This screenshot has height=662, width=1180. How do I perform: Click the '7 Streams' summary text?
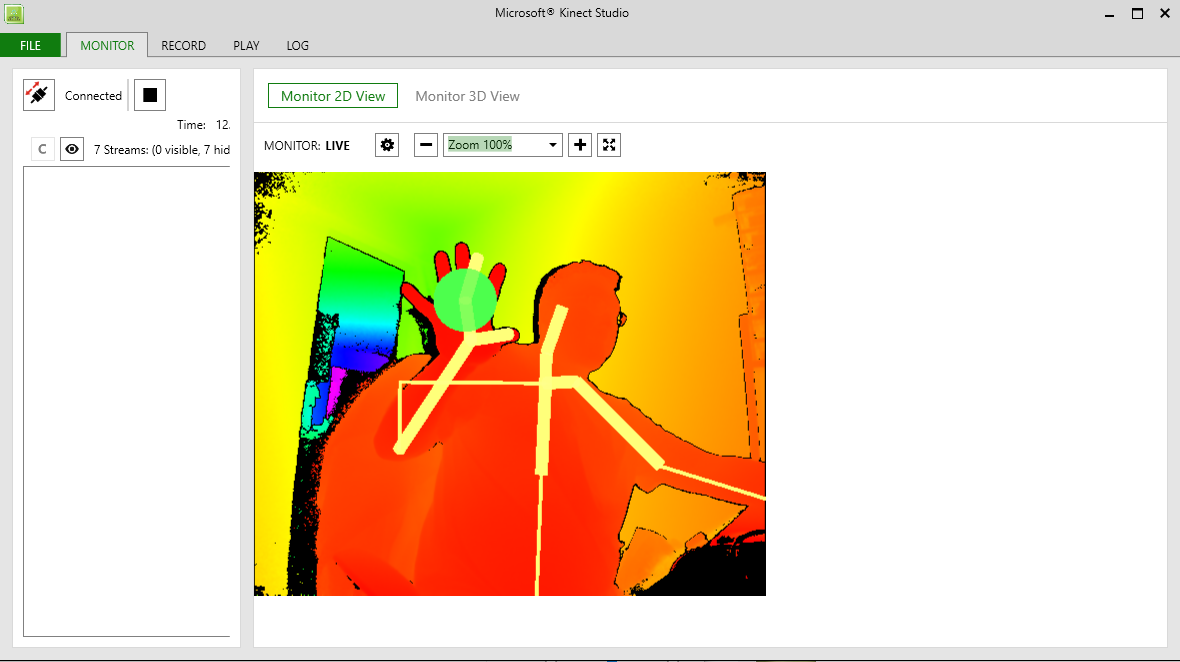[162, 150]
